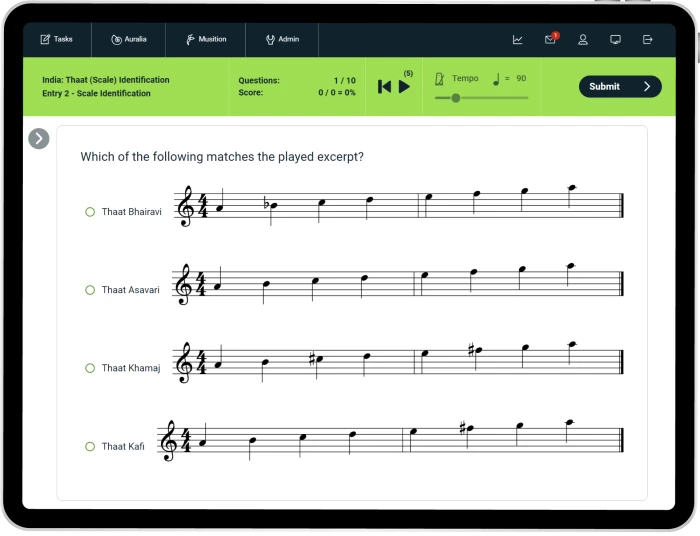Pick Thaat Khamaj as the answer
The image size is (700, 536).
point(90,368)
